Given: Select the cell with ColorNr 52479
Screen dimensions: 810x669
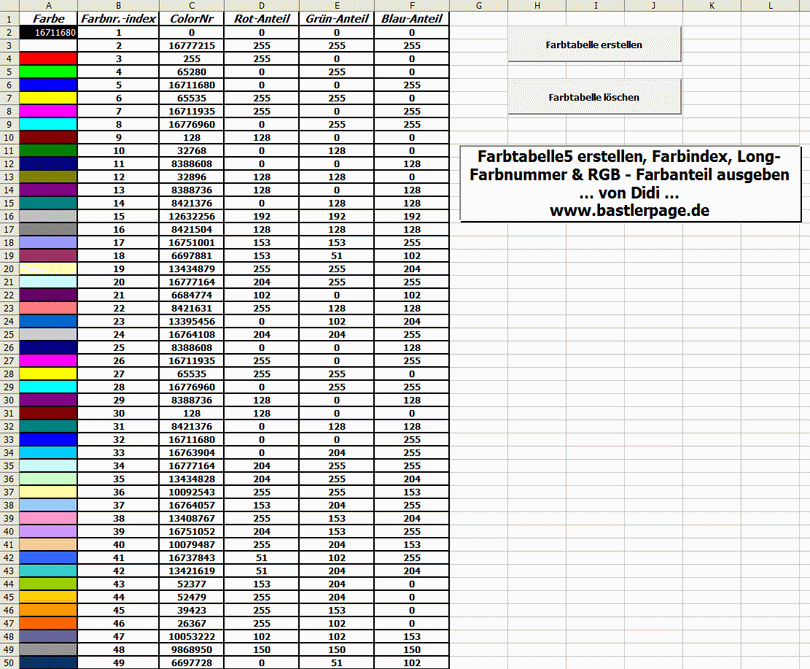Looking at the screenshot, I should [192, 597].
